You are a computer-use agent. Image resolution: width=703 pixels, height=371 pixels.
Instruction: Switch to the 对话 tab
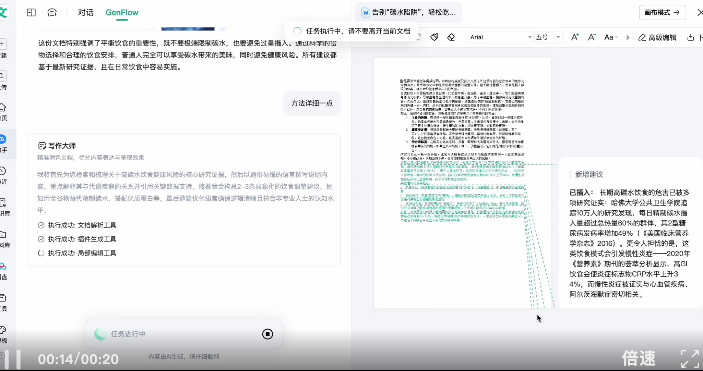[x=85, y=13]
